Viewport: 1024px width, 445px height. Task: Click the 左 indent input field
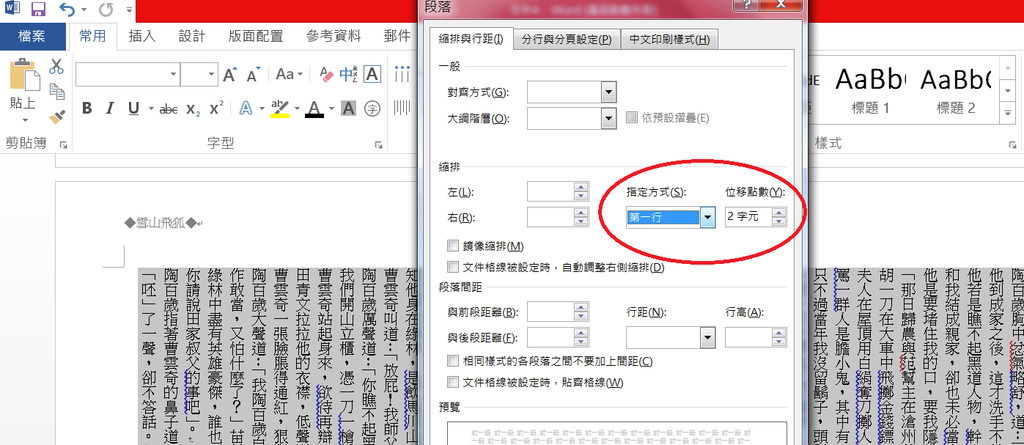551,191
